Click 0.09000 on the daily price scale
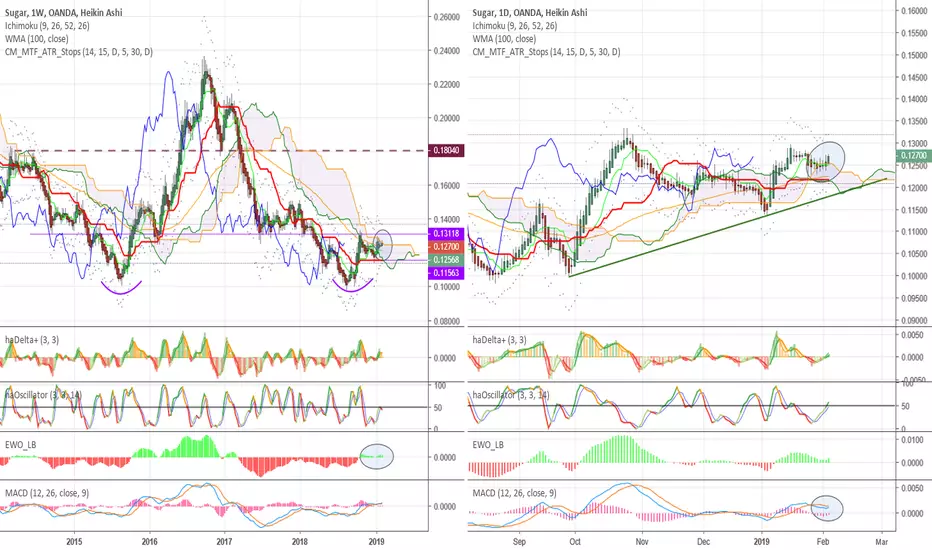Screen dimensions: 932x550 click(914, 320)
